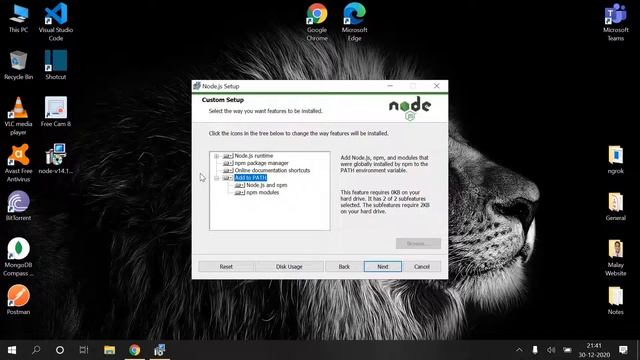Screen dimensions: 640x360
Task: Open This PC desktop icon
Action: pyautogui.click(x=18, y=18)
